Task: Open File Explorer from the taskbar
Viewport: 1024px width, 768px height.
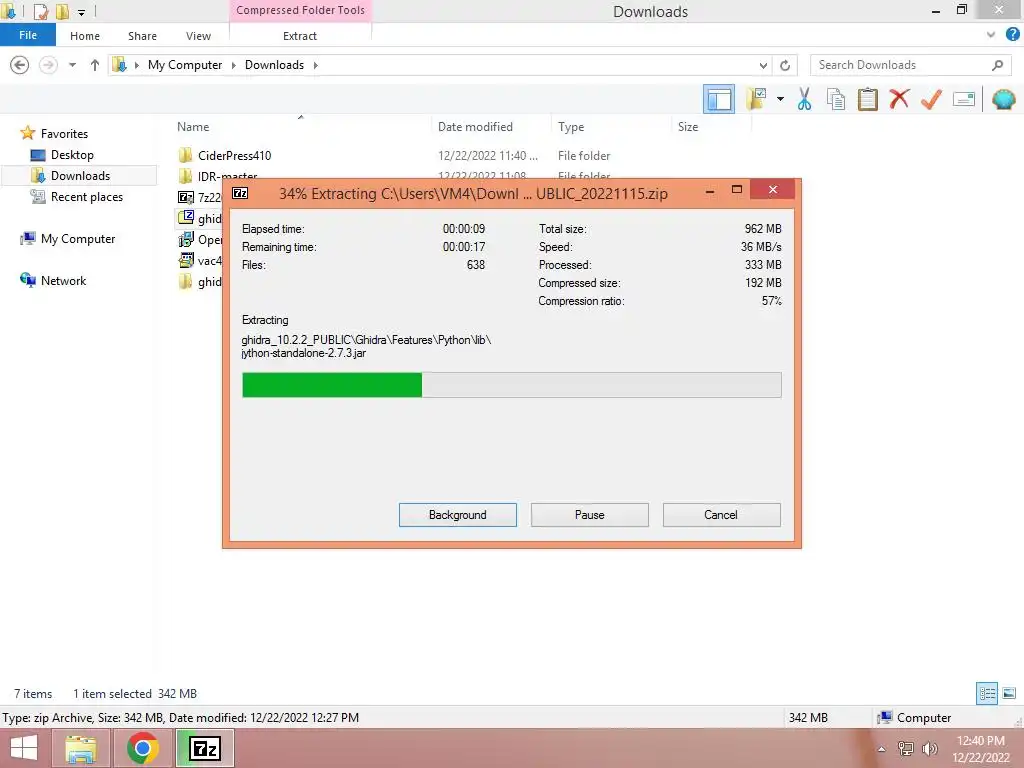Action: click(x=80, y=748)
